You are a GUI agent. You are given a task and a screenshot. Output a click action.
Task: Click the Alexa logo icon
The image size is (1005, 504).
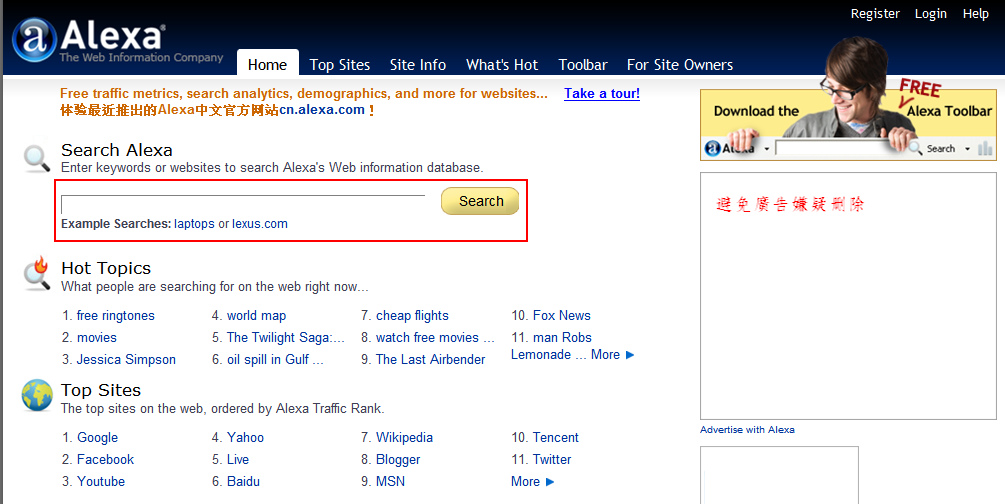pos(34,39)
